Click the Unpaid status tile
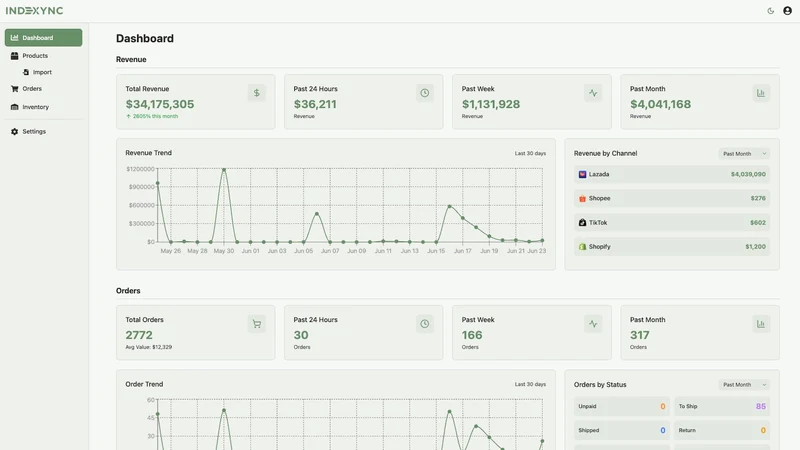This screenshot has width=800, height=450. tap(621, 407)
